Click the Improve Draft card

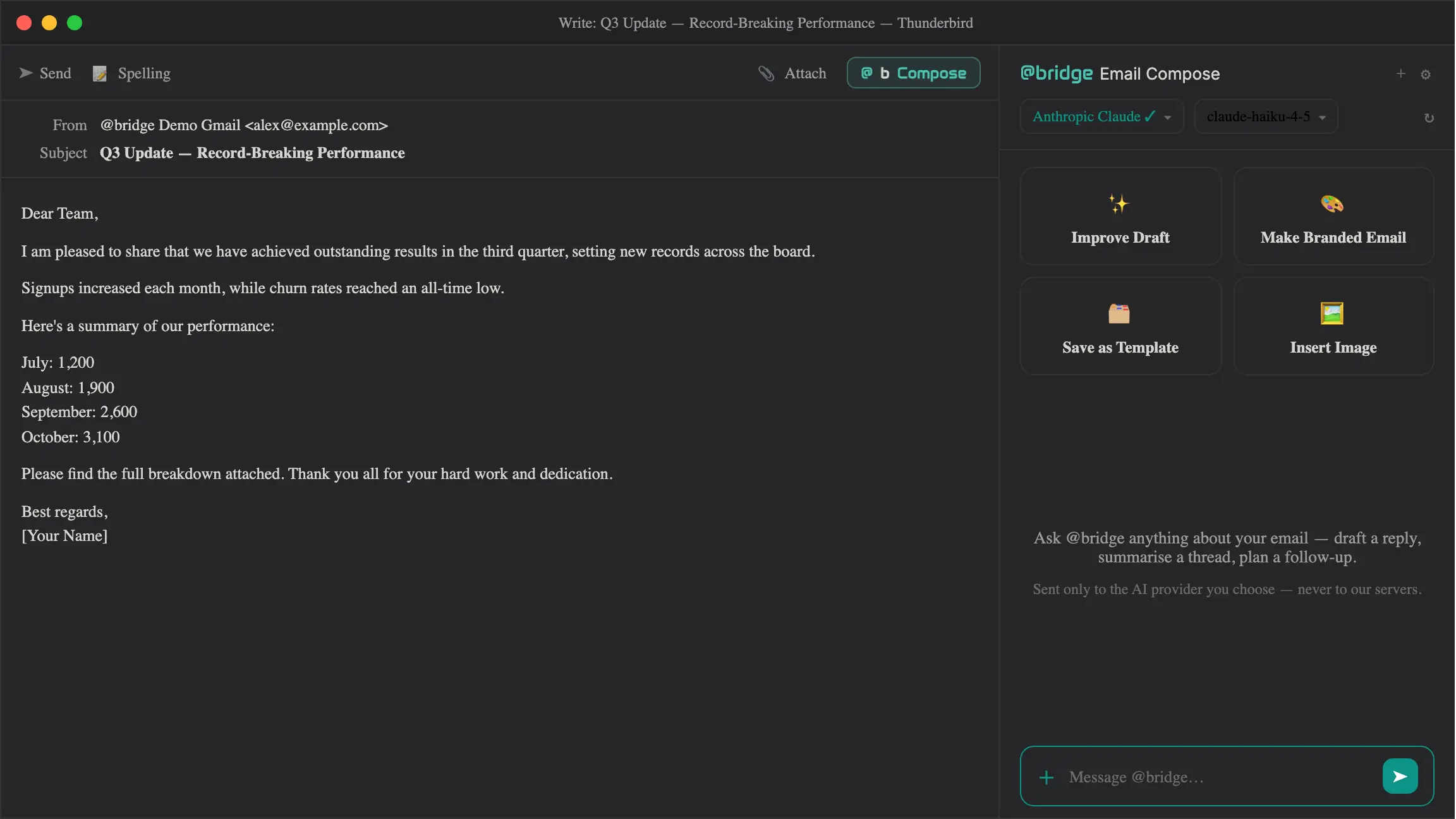[x=1120, y=216]
